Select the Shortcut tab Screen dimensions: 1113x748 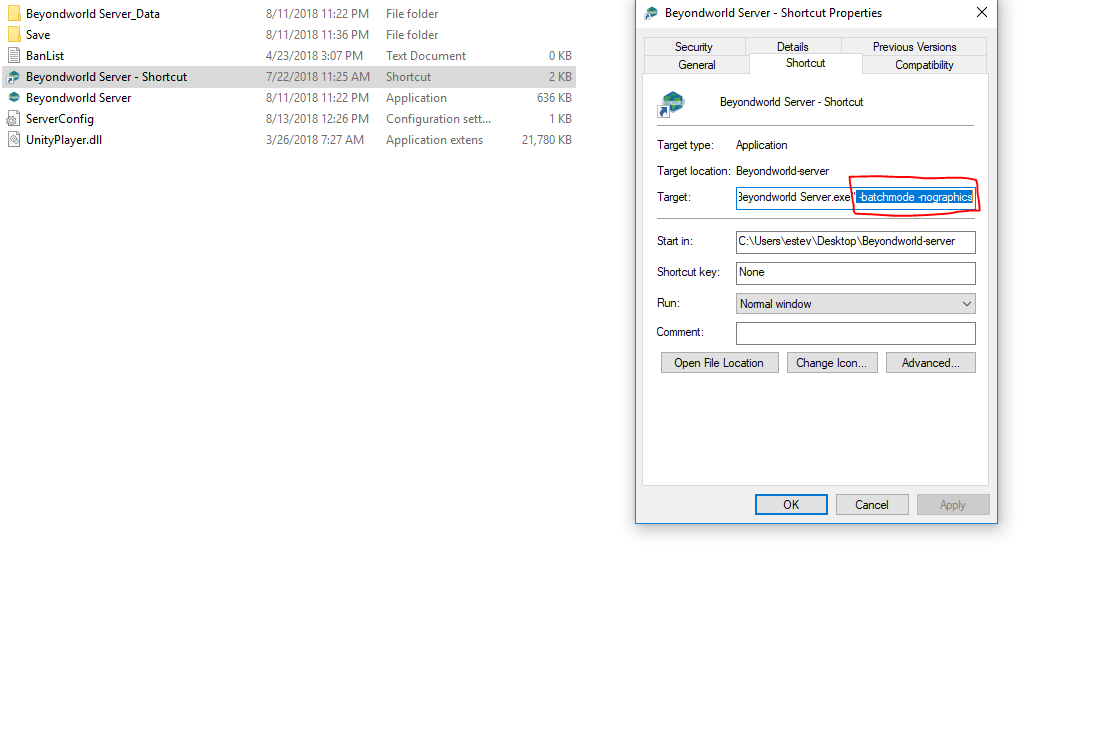click(806, 63)
